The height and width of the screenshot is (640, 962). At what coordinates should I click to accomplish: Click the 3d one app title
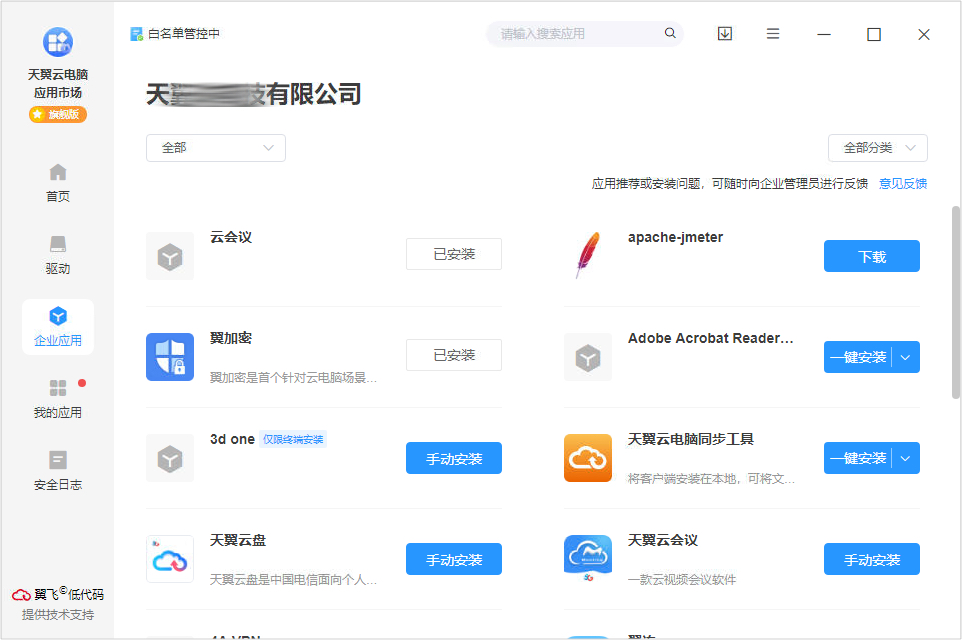point(232,439)
